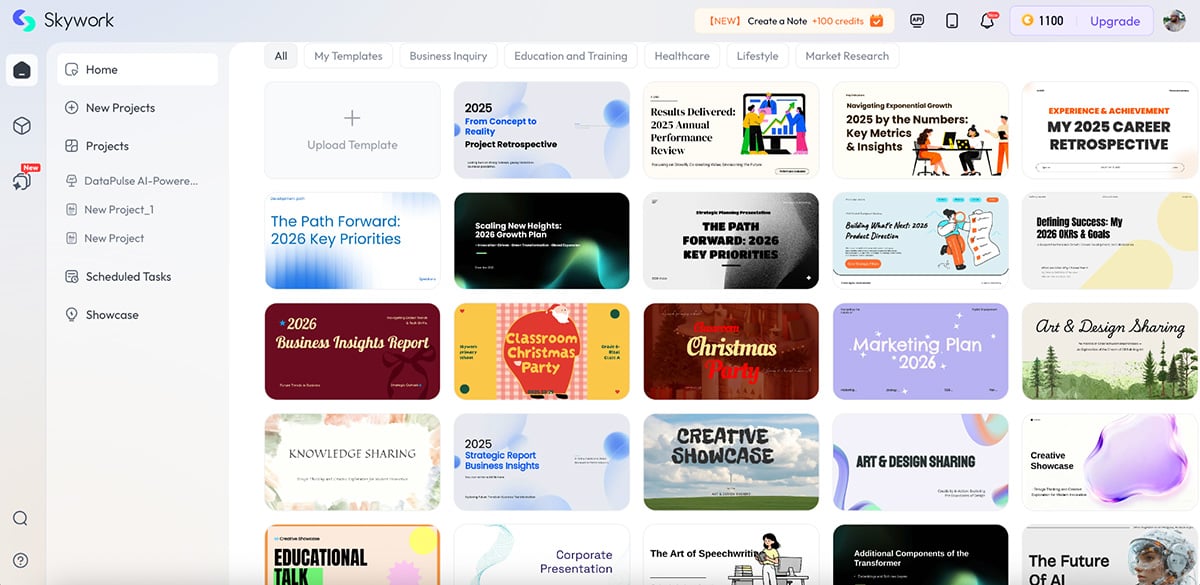
Task: Click the gold coin credits icon
Action: pos(1029,19)
